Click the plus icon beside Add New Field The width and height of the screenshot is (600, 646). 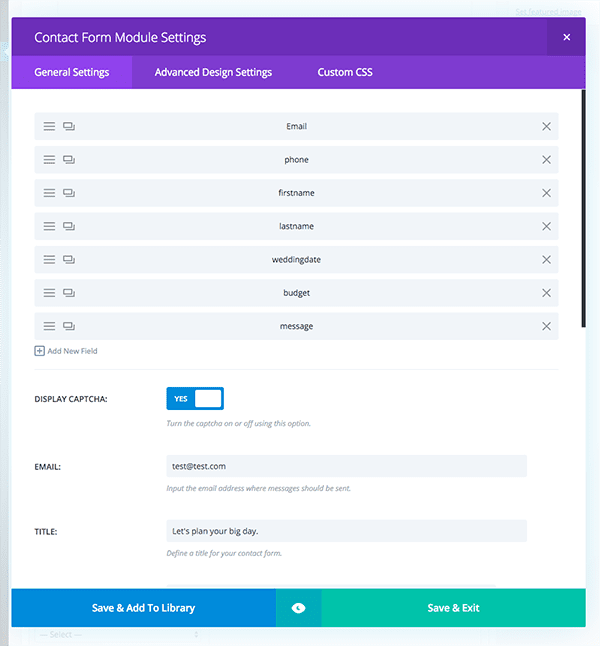pos(40,351)
